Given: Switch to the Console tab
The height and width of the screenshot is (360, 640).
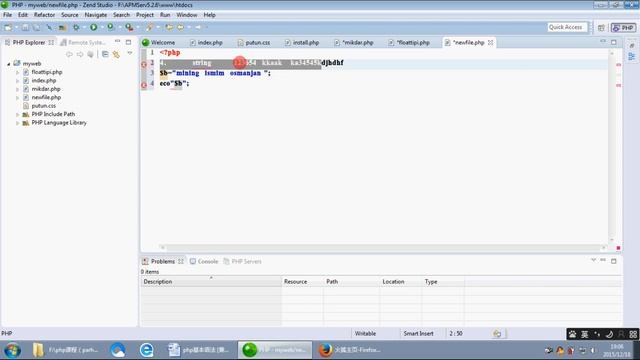Looking at the screenshot, I should (204, 261).
